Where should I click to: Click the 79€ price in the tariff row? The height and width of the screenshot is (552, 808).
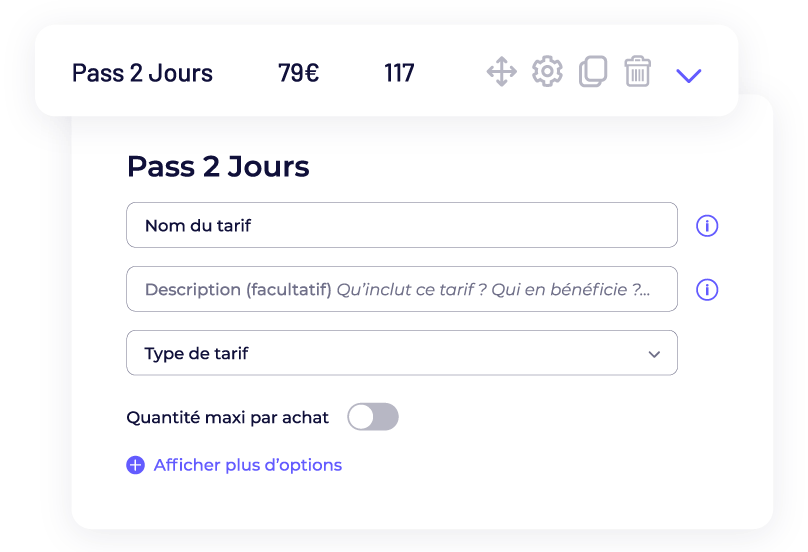click(x=298, y=73)
